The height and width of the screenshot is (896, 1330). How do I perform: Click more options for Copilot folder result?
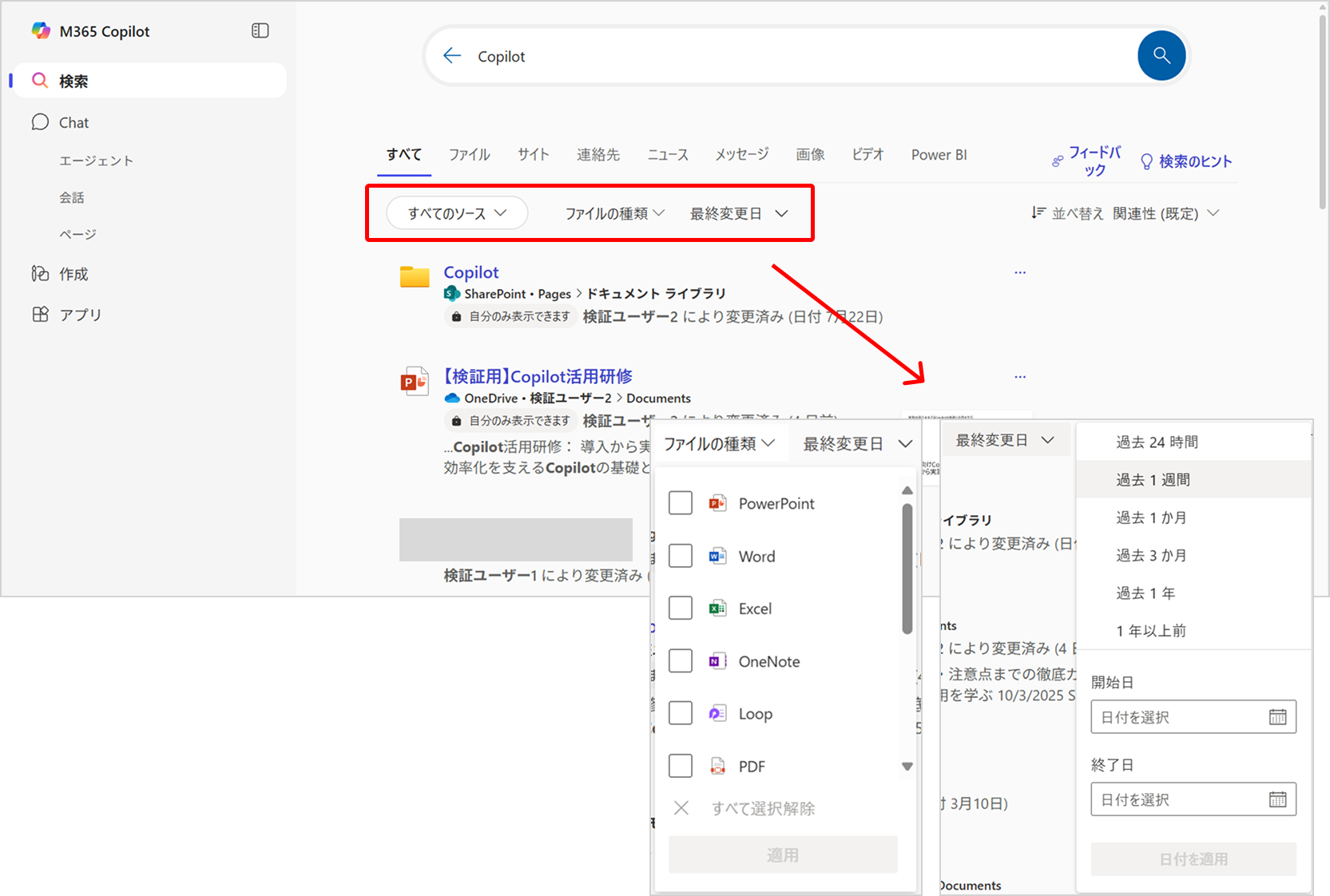tap(1019, 273)
